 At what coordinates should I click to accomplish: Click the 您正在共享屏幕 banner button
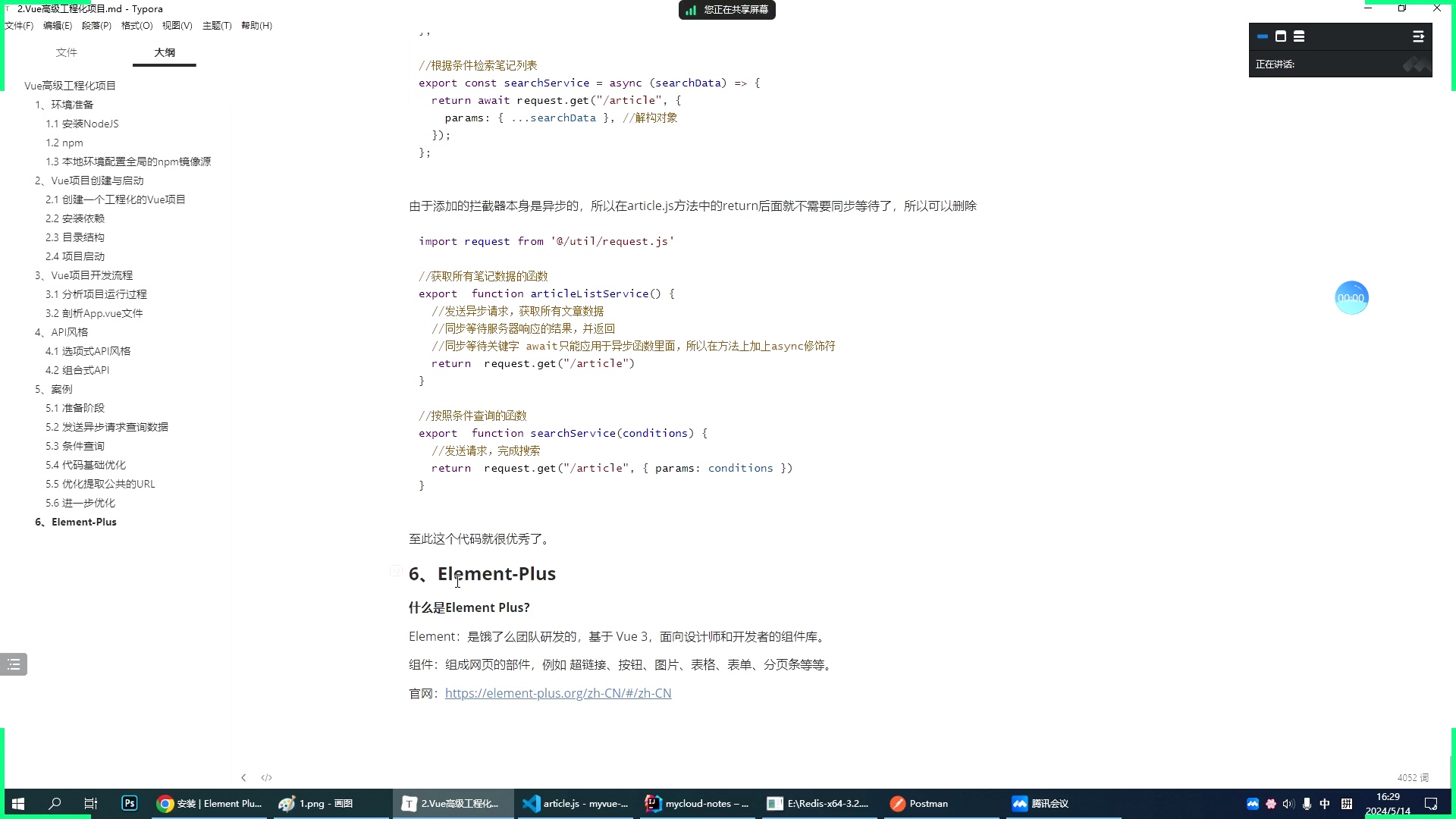coord(726,10)
